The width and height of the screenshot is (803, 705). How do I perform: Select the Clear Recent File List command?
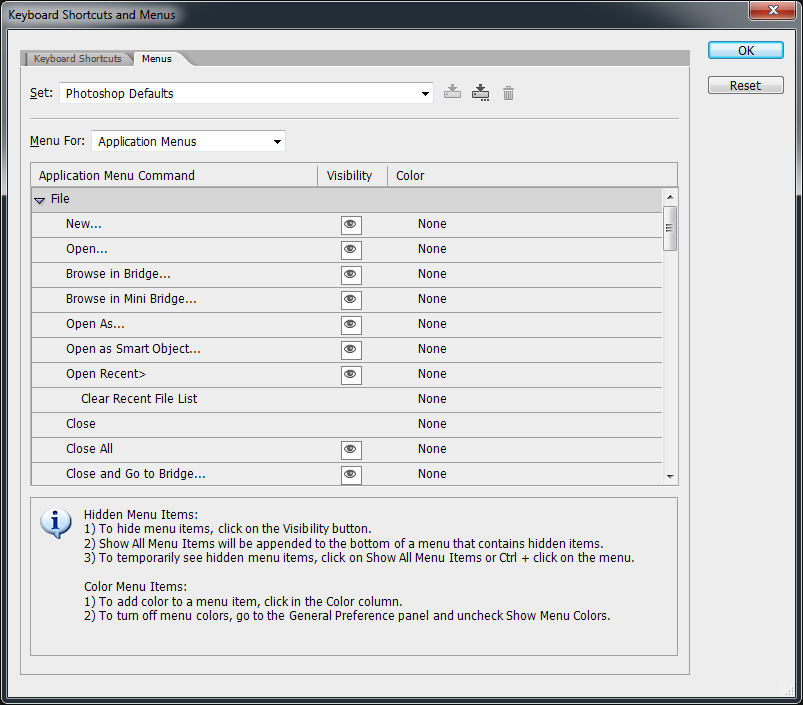coord(347,400)
